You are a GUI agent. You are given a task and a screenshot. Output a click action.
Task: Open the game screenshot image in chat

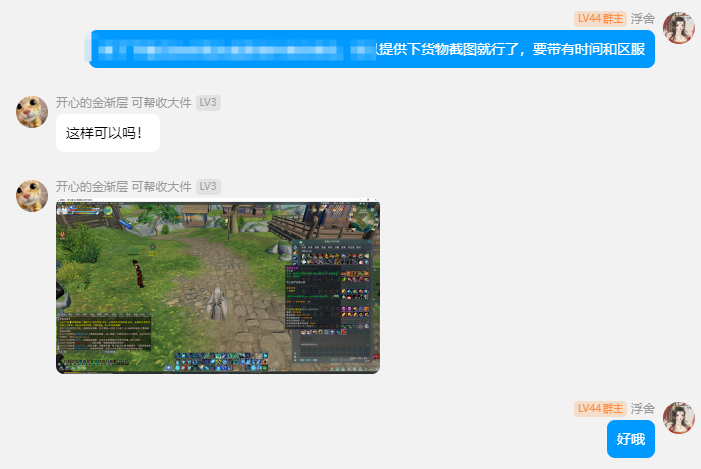click(x=218, y=286)
